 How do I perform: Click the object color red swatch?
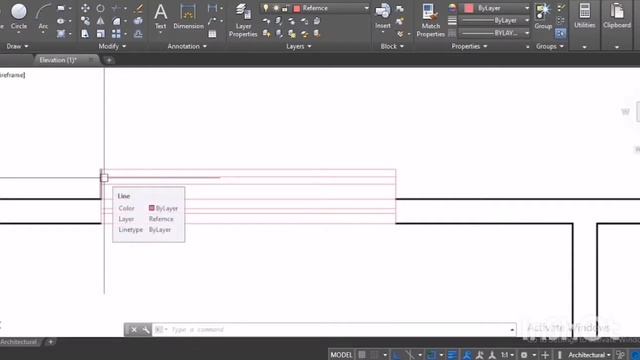click(469, 8)
